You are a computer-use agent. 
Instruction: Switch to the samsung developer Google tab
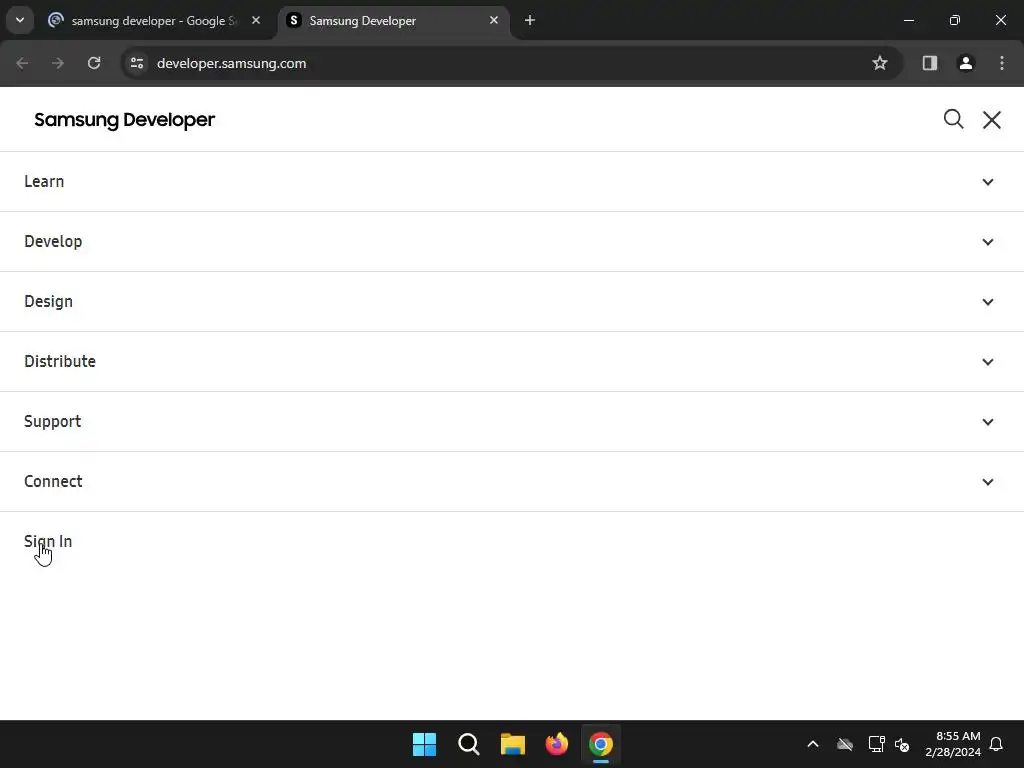coord(153,21)
